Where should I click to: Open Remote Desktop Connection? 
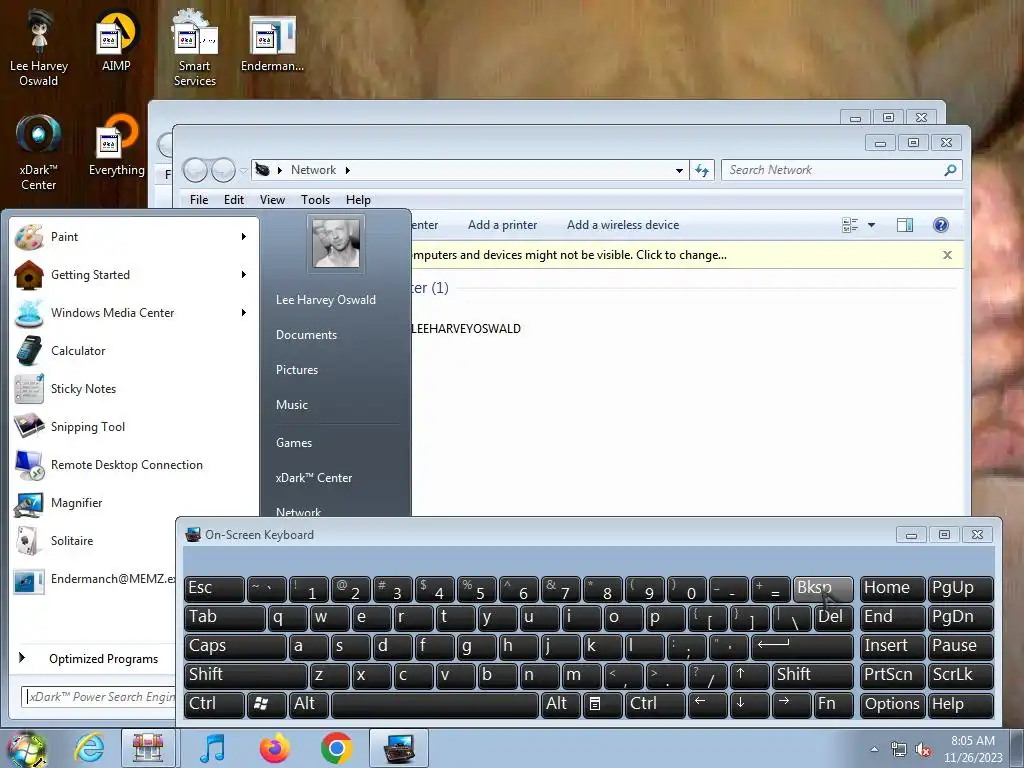point(131,464)
